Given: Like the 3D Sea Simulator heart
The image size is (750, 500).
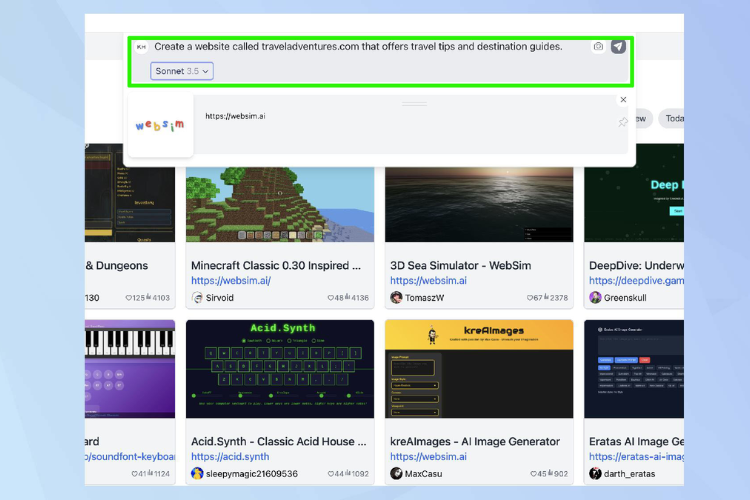Looking at the screenshot, I should [529, 298].
